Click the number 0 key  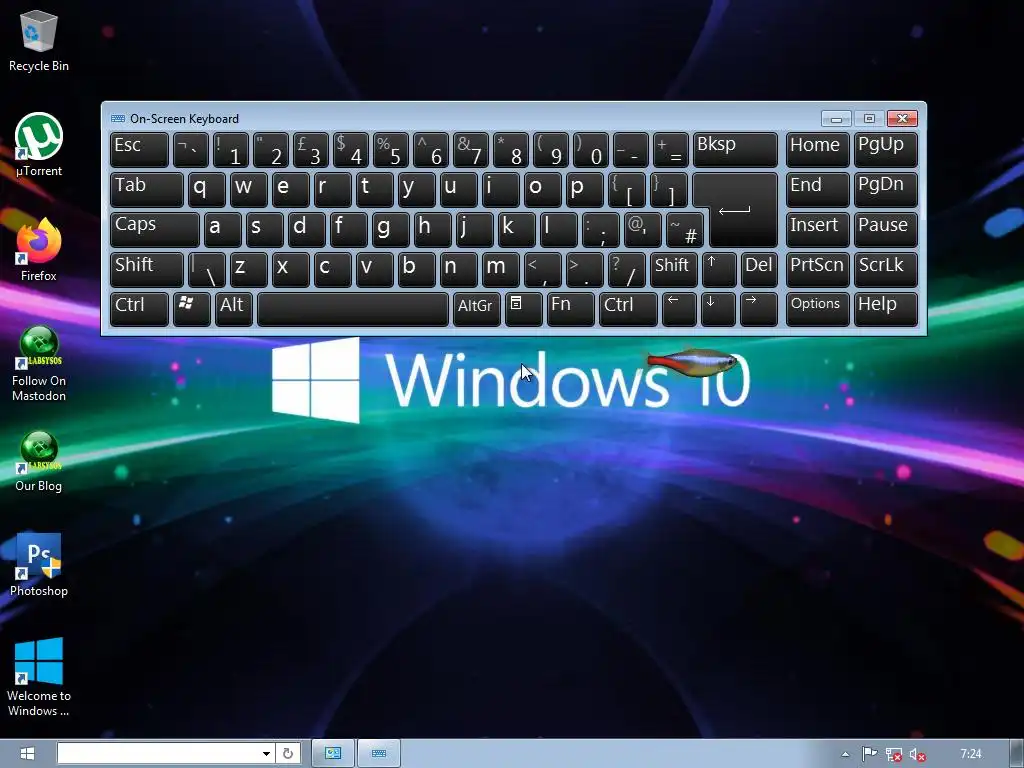591,150
